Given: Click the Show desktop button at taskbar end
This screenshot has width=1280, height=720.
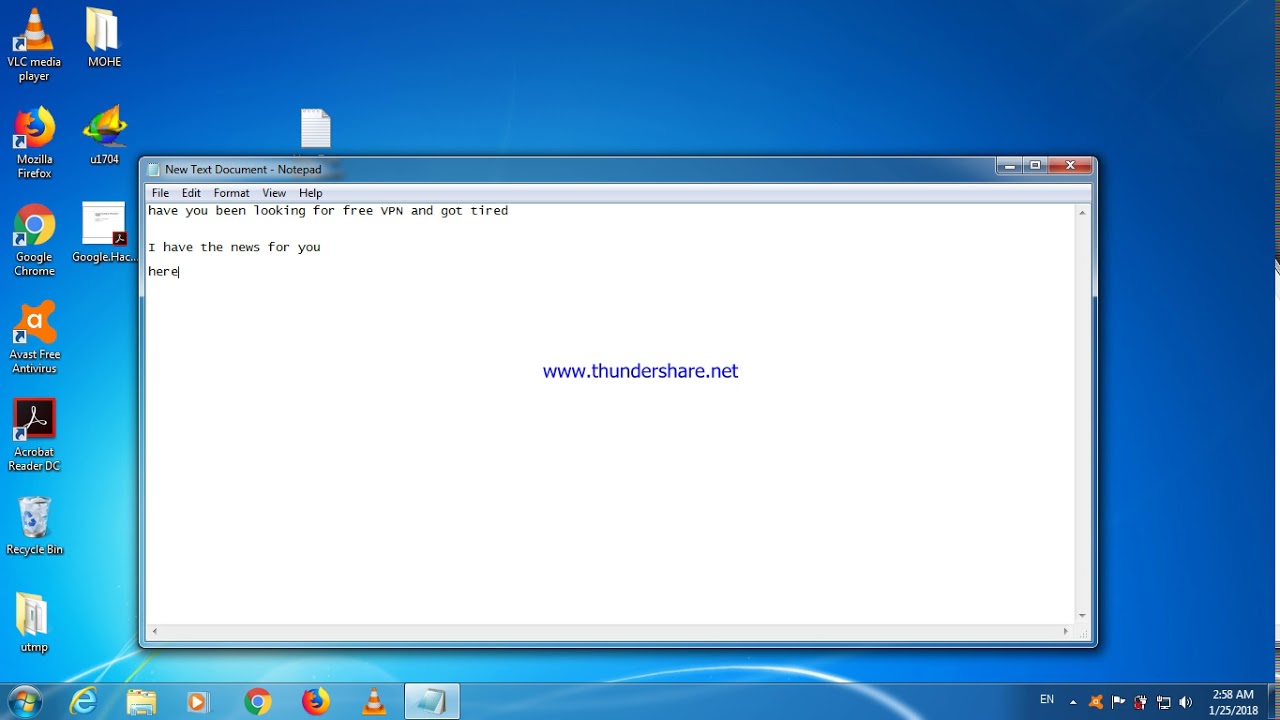Looking at the screenshot, I should (x=1273, y=702).
